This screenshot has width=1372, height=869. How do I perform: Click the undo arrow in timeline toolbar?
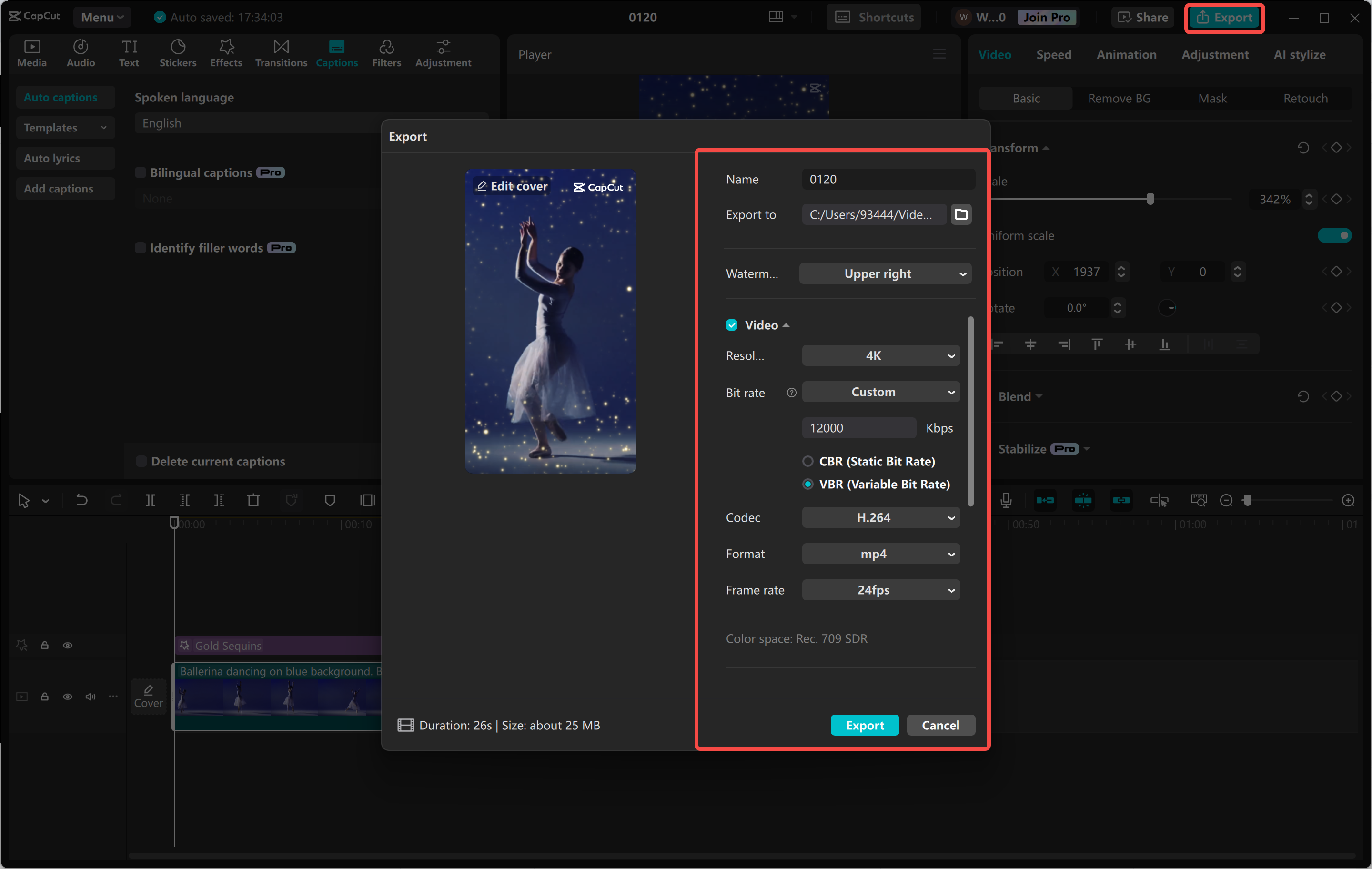(81, 500)
